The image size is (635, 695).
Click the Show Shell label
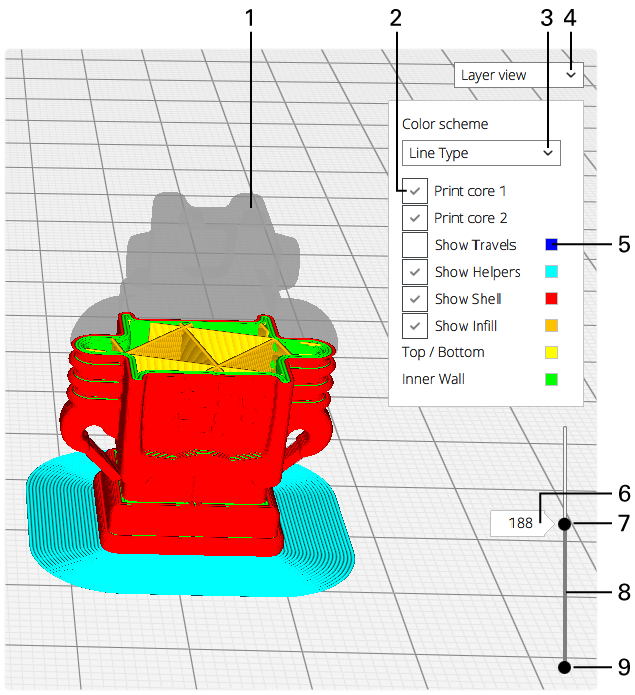point(468,299)
